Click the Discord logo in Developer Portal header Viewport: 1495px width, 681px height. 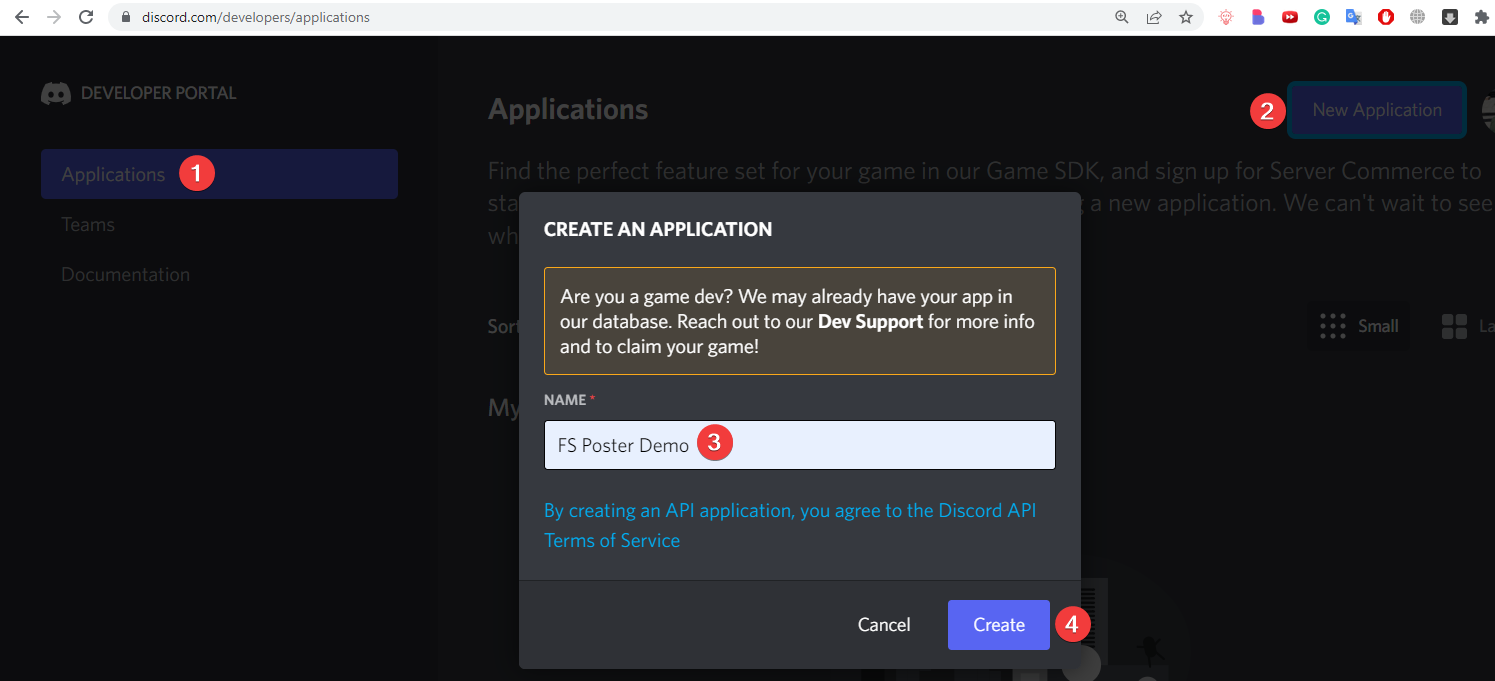coord(56,93)
